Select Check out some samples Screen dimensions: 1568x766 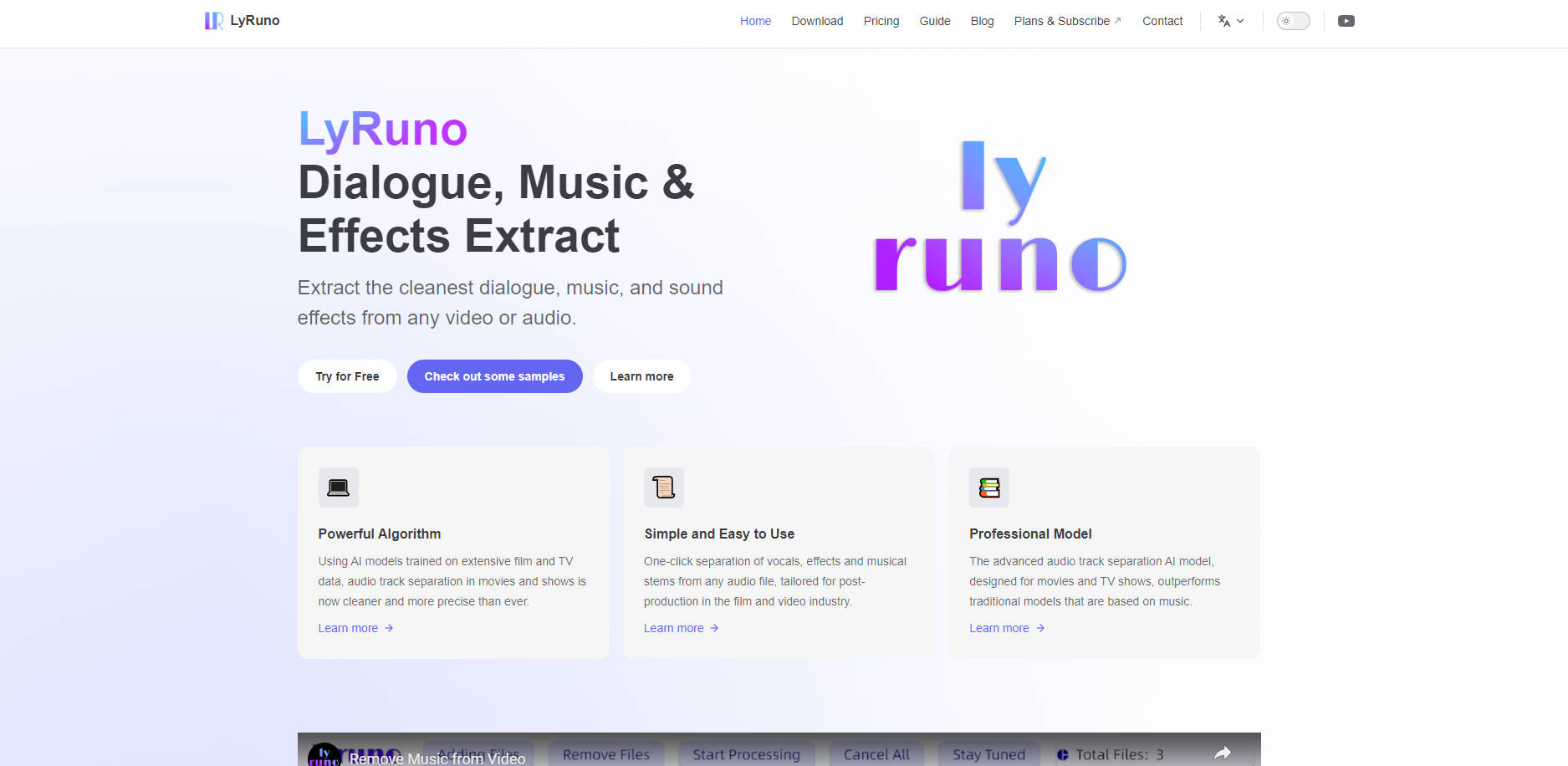(x=494, y=376)
